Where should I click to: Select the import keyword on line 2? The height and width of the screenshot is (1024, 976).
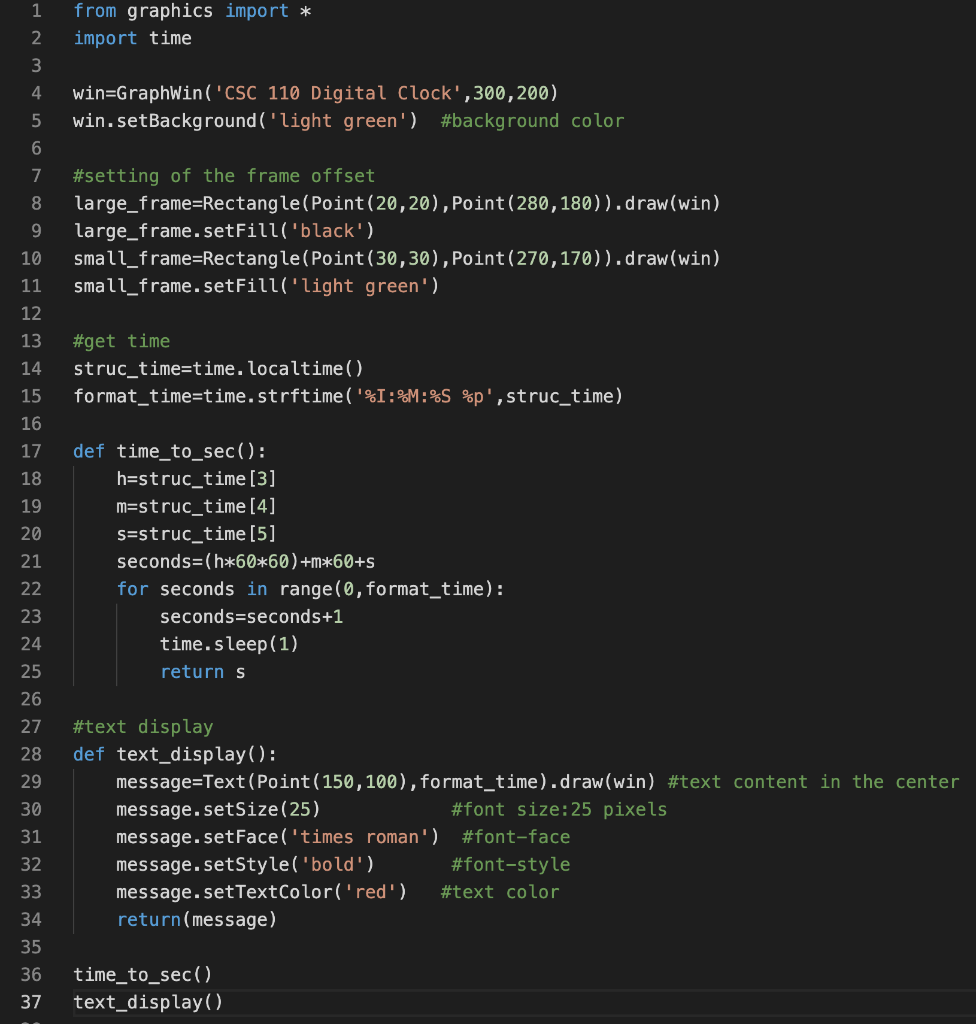click(x=105, y=38)
